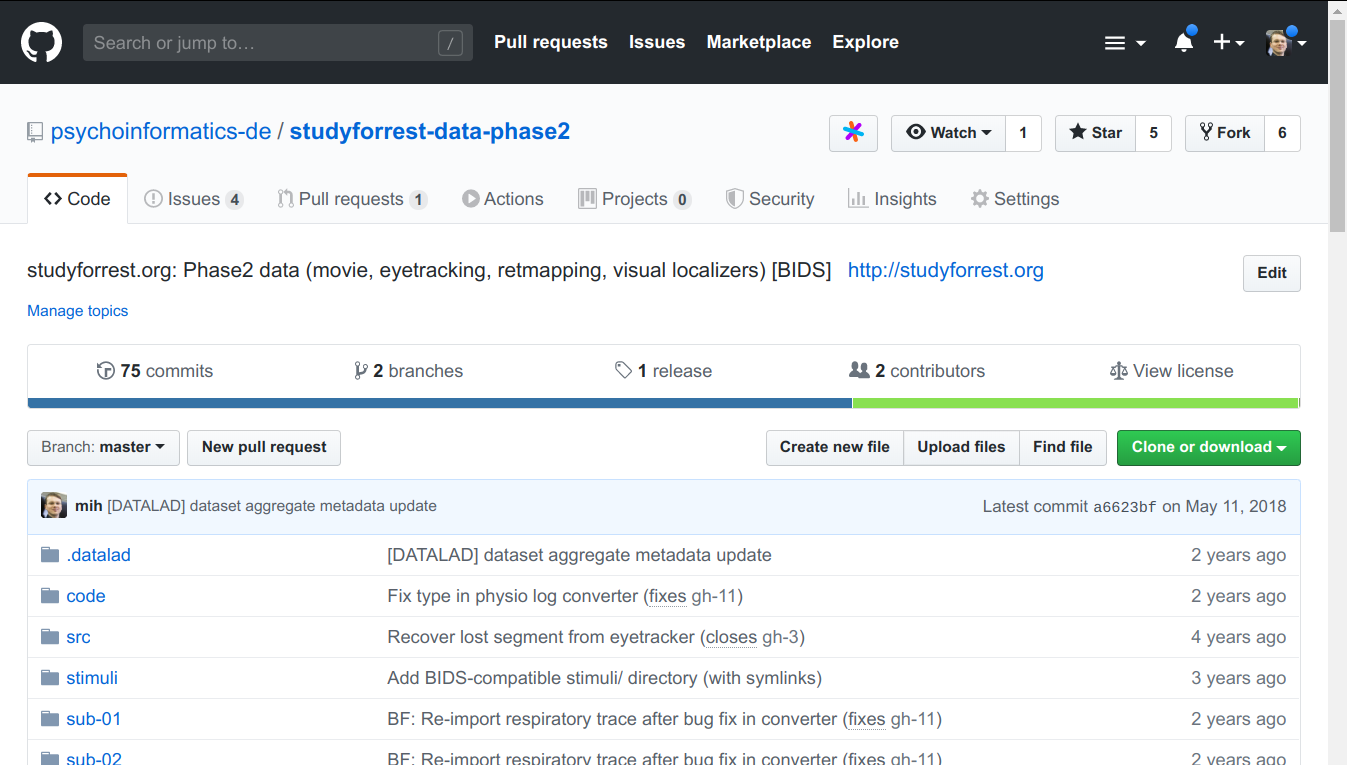Click the New pull request button

(264, 447)
